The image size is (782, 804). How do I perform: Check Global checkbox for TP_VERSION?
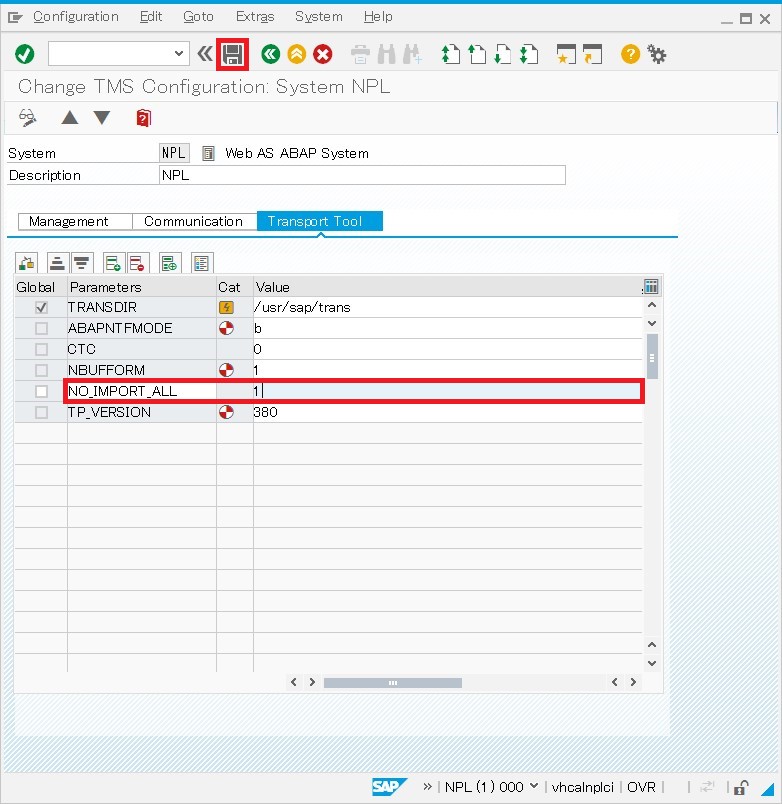41,412
